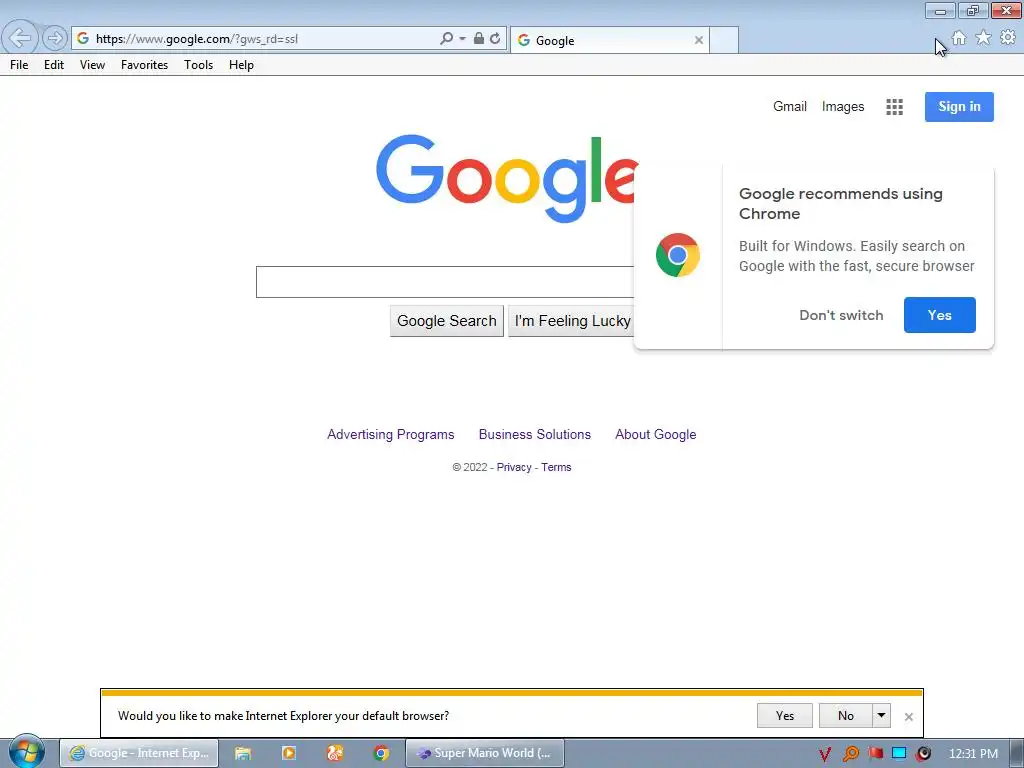The image size is (1024, 768).
Task: Go forward using the browser forward arrow
Action: (x=55, y=39)
